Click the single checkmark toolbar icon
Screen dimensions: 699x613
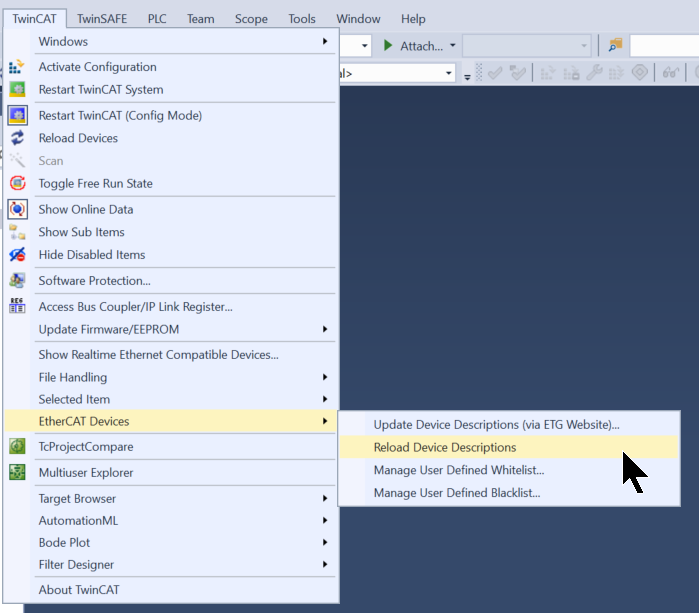click(x=495, y=72)
